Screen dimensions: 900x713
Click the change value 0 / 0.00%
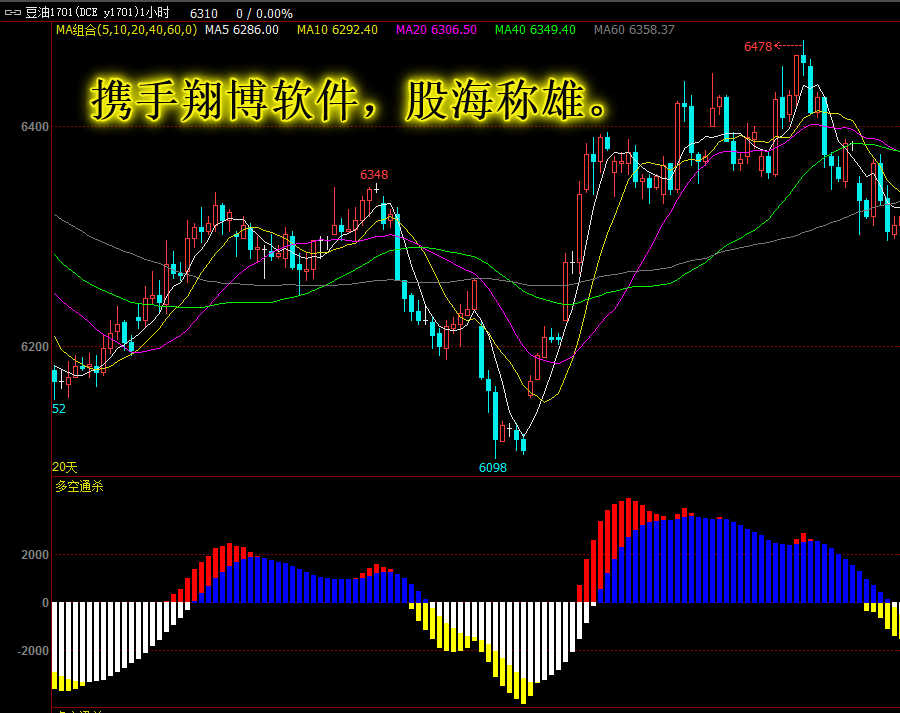[x=264, y=13]
